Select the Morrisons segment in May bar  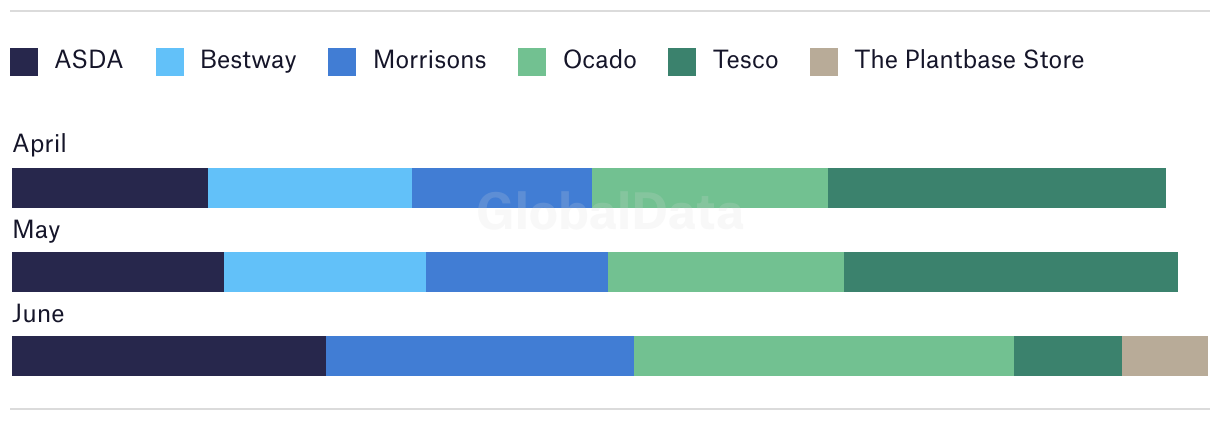(x=517, y=272)
